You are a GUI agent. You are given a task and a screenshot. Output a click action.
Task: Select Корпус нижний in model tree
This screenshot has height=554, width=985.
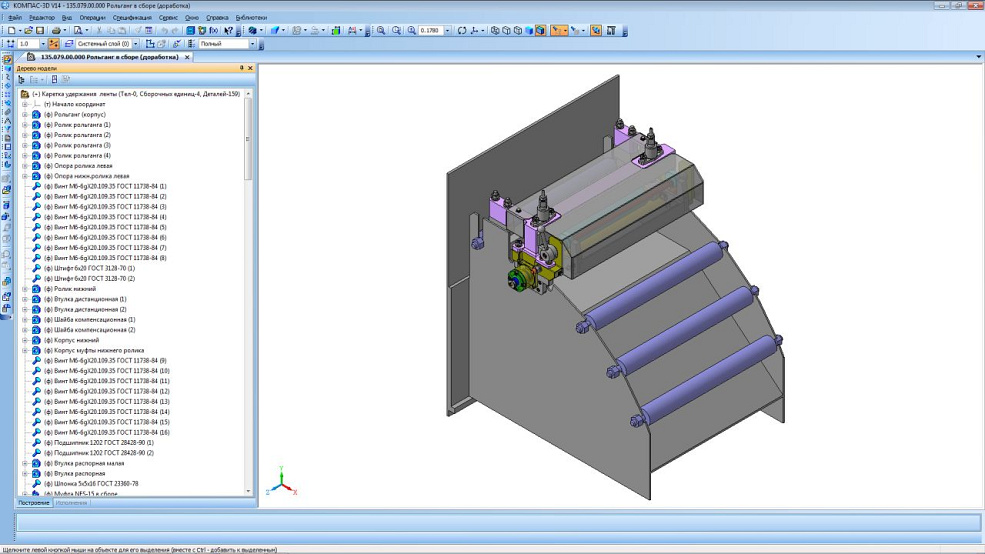pyautogui.click(x=76, y=340)
